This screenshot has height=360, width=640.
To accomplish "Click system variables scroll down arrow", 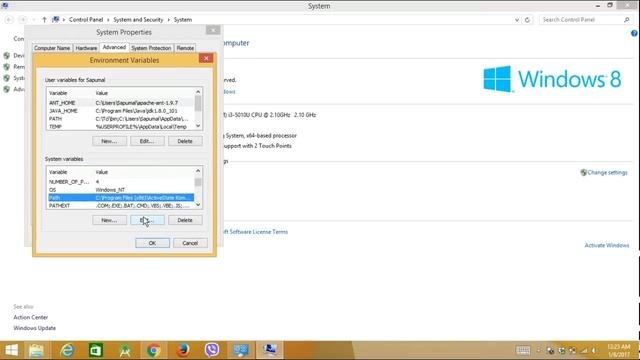I will click(198, 205).
